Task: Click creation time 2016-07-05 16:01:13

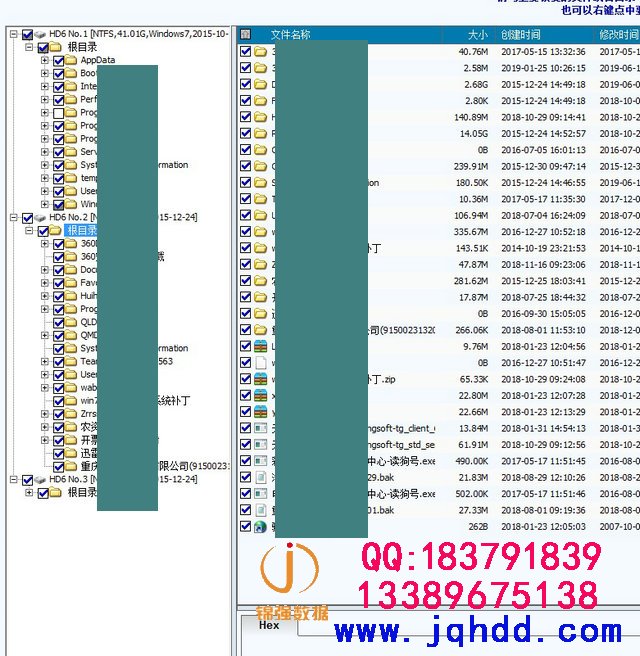Action: 543,150
